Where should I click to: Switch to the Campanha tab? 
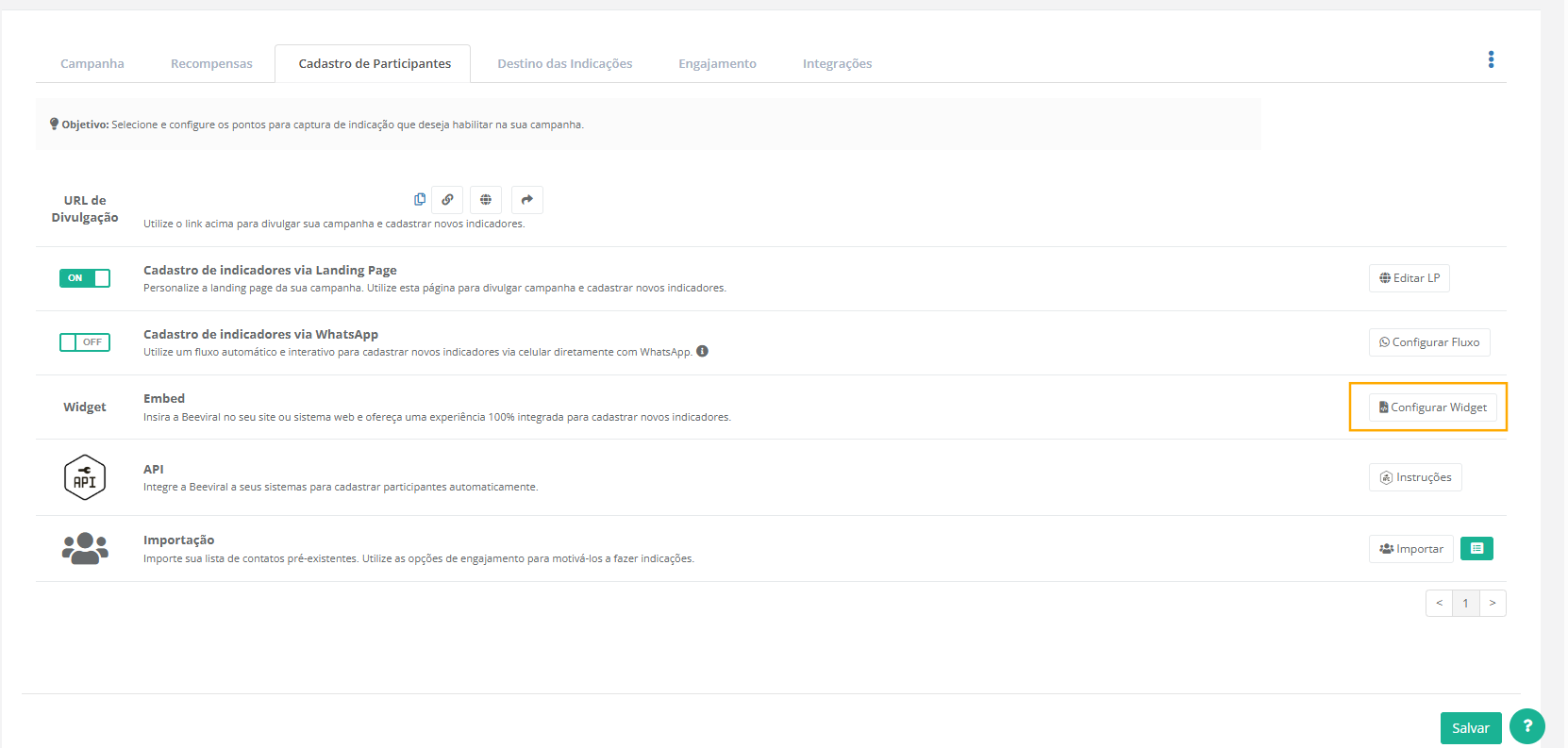pyautogui.click(x=92, y=63)
